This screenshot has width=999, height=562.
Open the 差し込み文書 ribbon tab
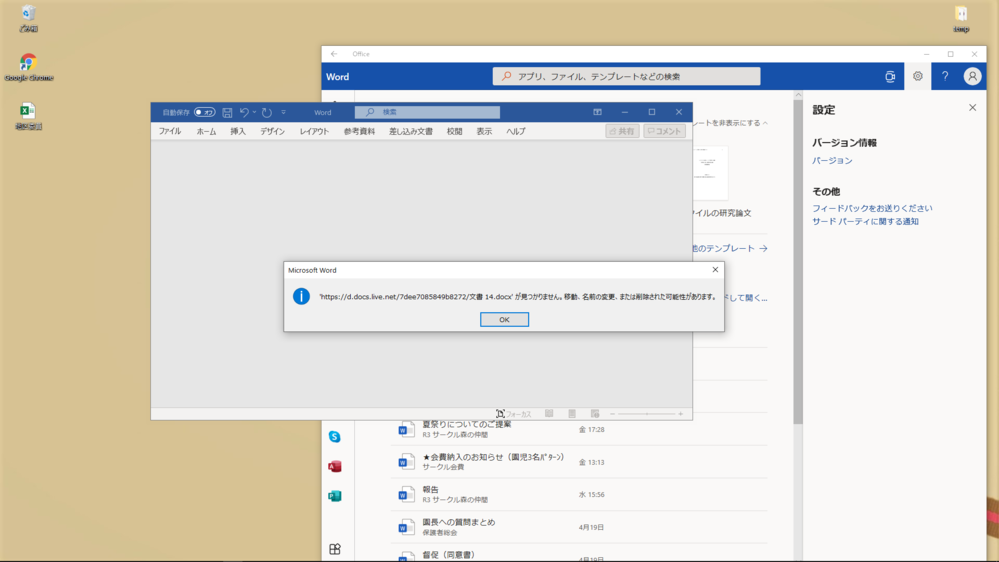411,131
